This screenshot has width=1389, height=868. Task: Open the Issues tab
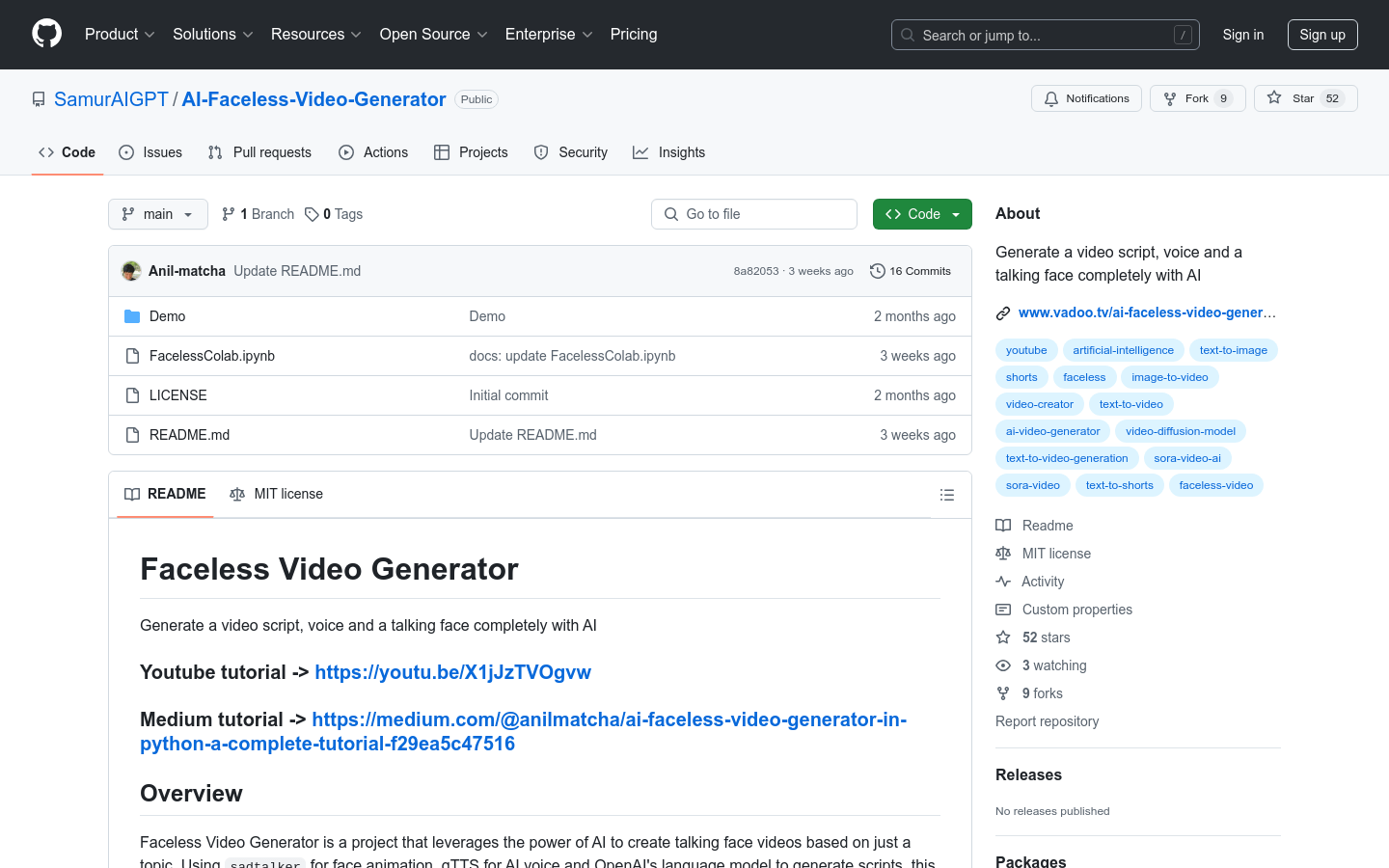coord(150,152)
